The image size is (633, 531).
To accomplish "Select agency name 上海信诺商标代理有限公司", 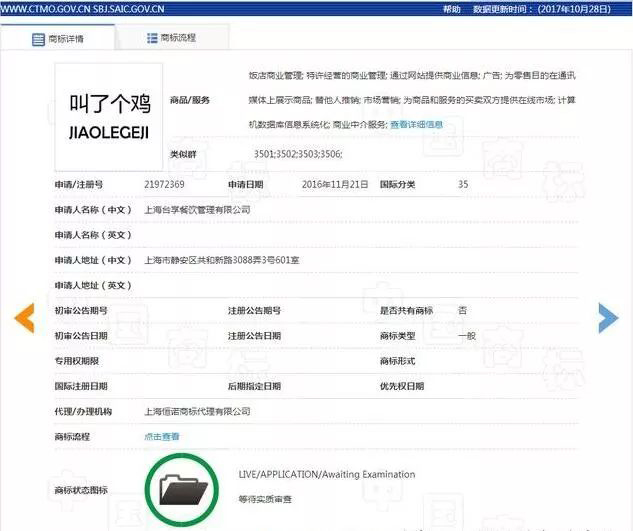I will tap(197, 411).
